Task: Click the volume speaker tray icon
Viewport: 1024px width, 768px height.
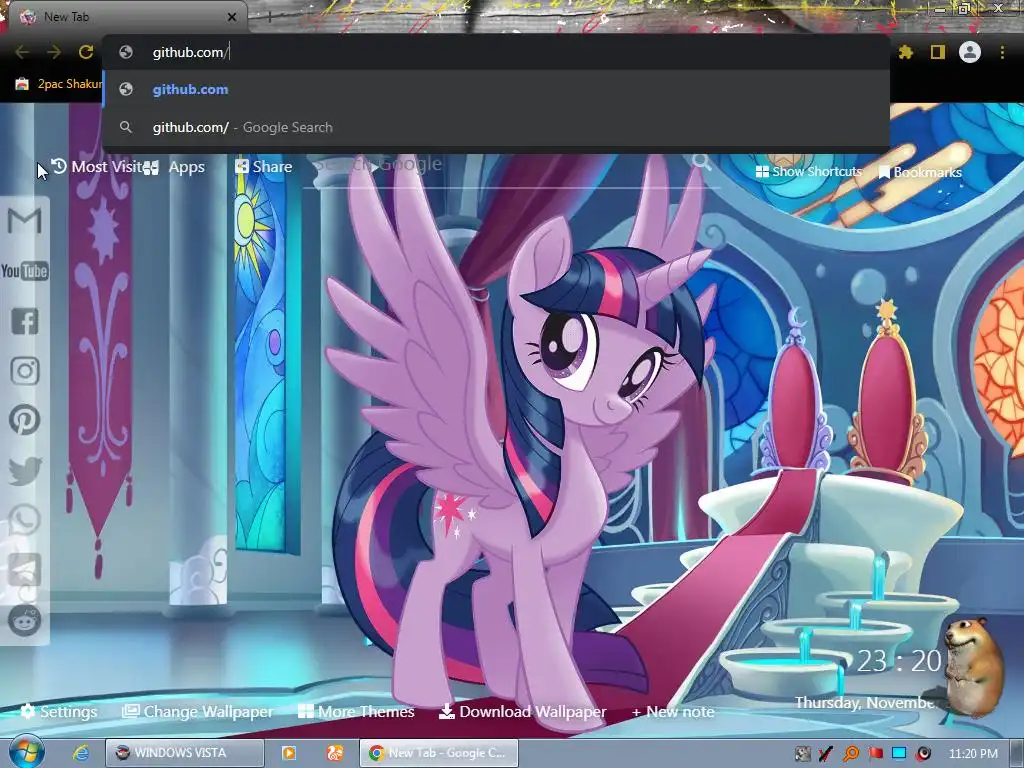Action: pos(923,754)
